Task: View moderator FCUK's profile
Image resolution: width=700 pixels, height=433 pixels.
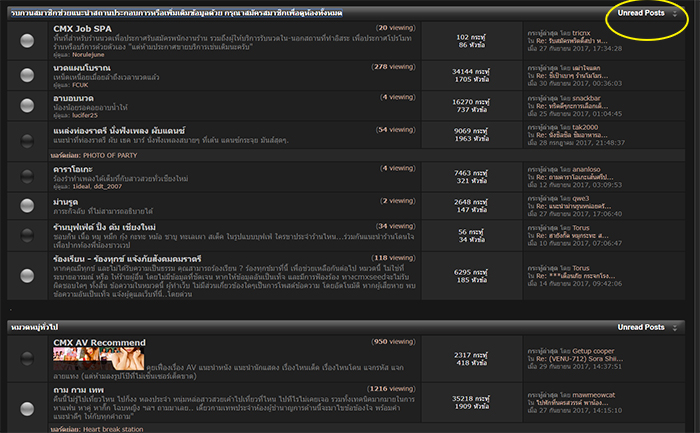Action: tap(80, 85)
